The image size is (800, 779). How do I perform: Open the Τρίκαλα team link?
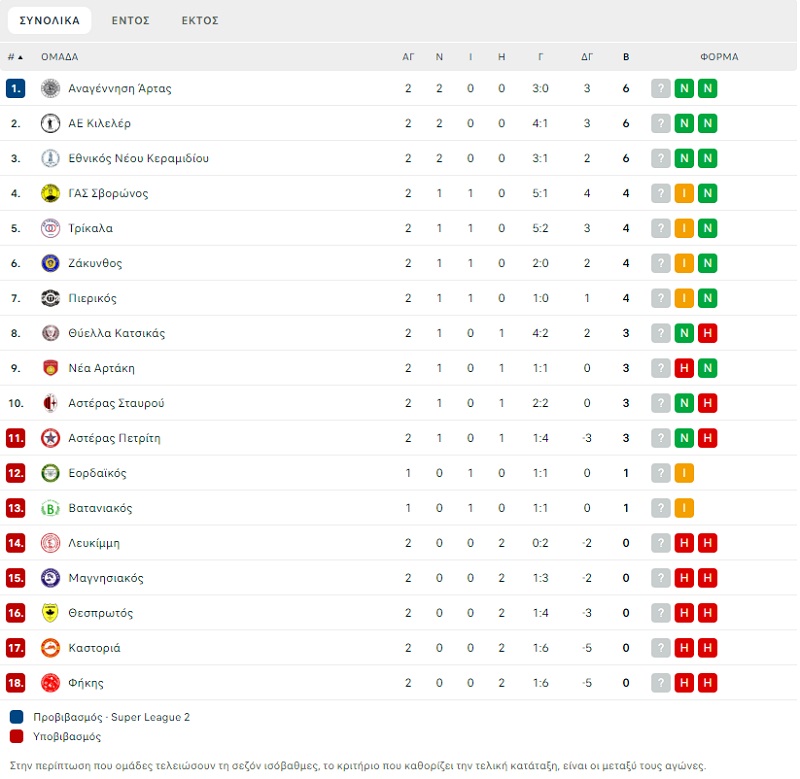click(90, 228)
